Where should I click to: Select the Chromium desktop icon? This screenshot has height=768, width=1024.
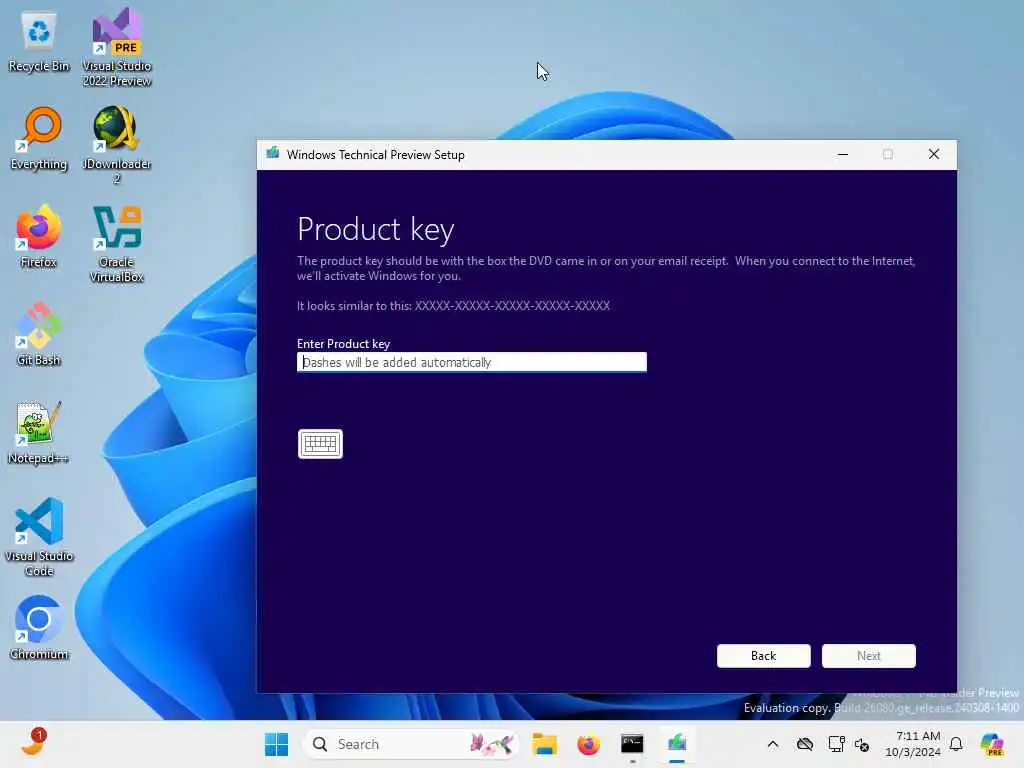(x=39, y=628)
